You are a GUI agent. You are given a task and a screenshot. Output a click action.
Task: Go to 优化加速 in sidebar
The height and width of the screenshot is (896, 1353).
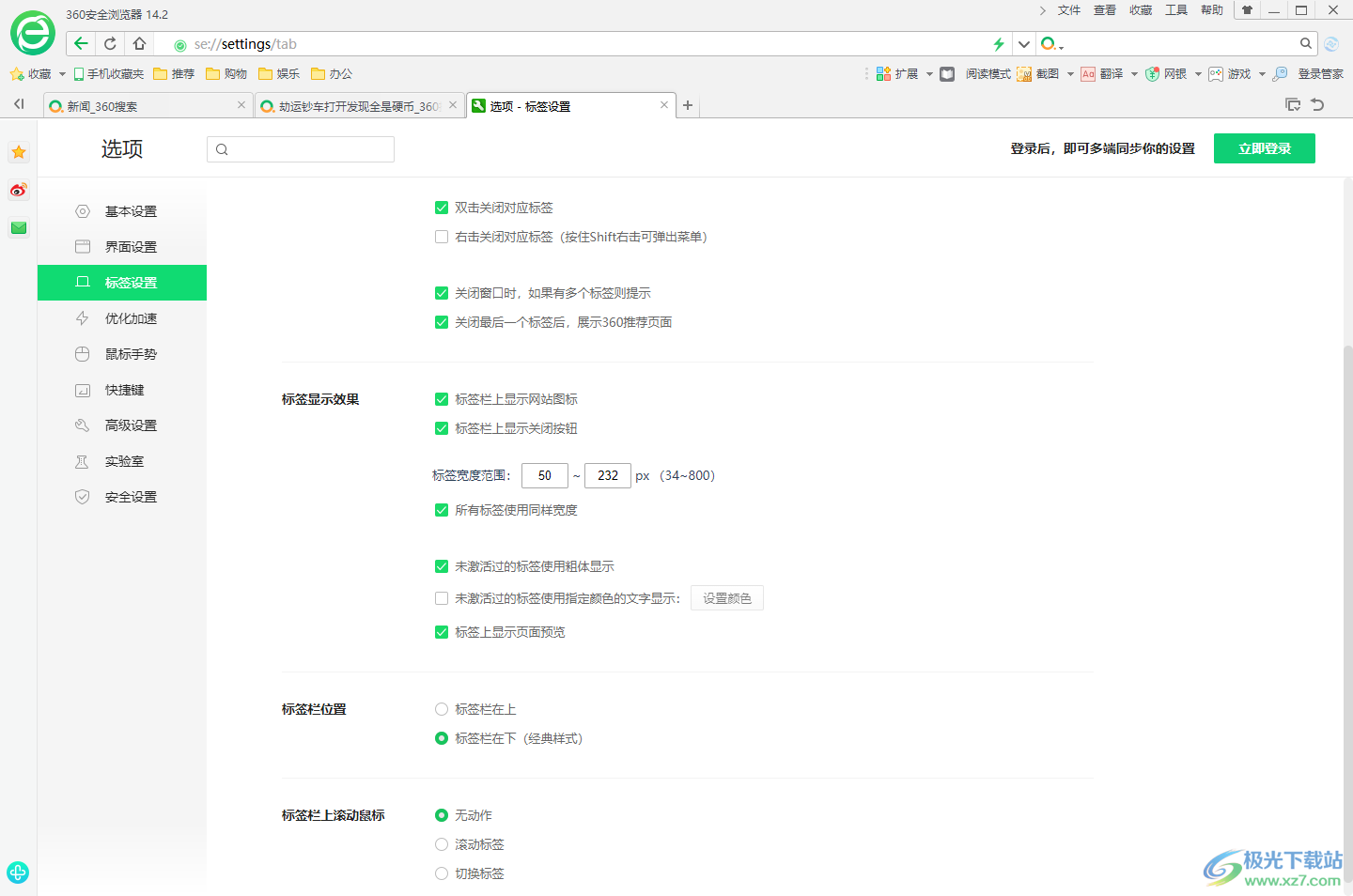tap(122, 318)
